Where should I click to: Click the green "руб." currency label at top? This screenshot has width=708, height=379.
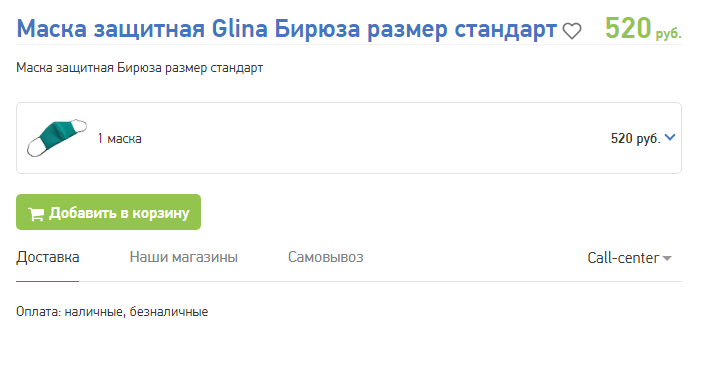tap(668, 33)
